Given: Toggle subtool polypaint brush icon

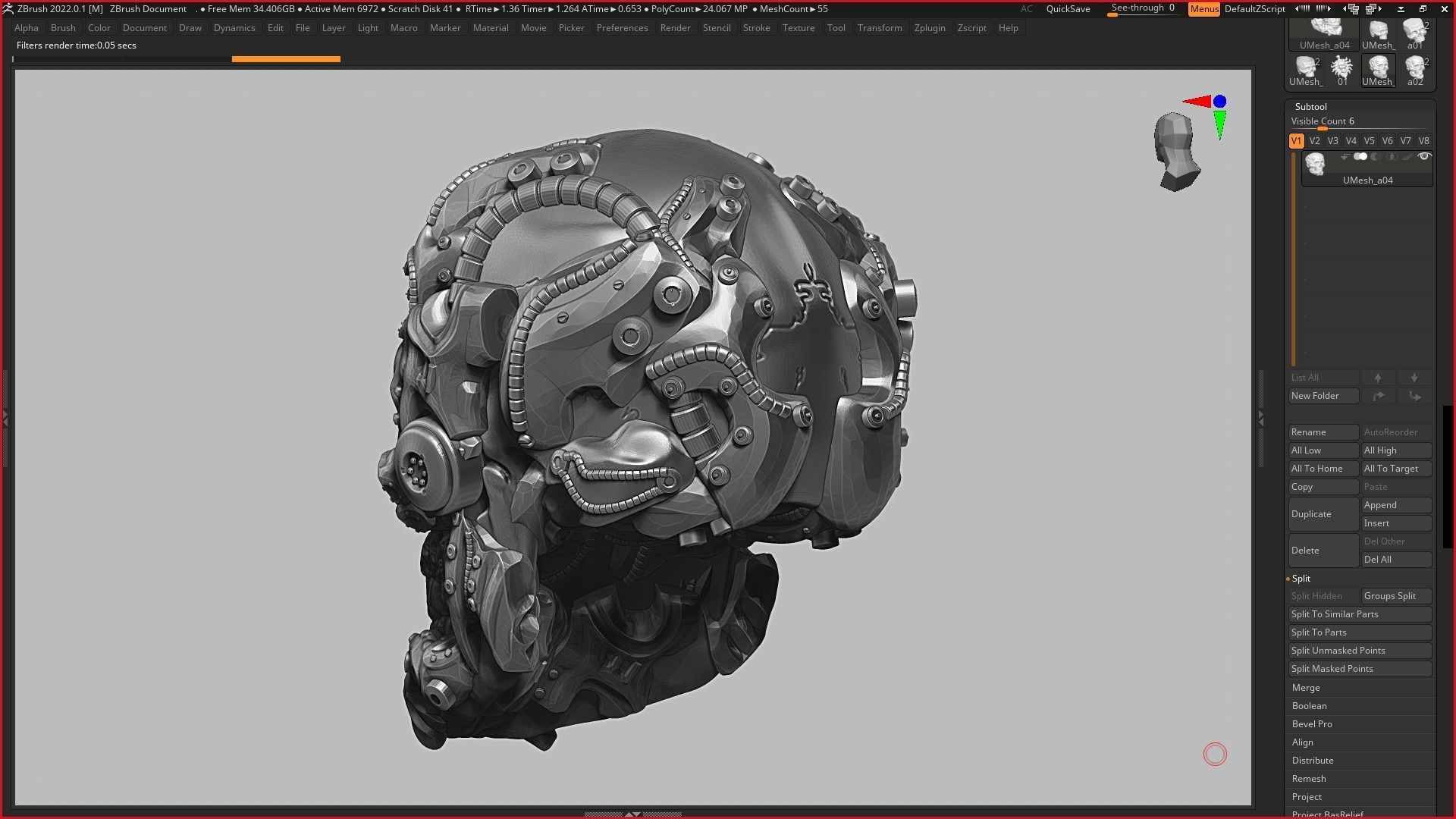Looking at the screenshot, I should (1408, 156).
